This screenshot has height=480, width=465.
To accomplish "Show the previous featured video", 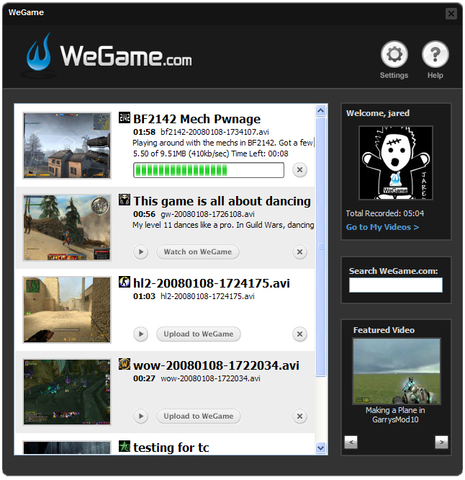I will (351, 442).
